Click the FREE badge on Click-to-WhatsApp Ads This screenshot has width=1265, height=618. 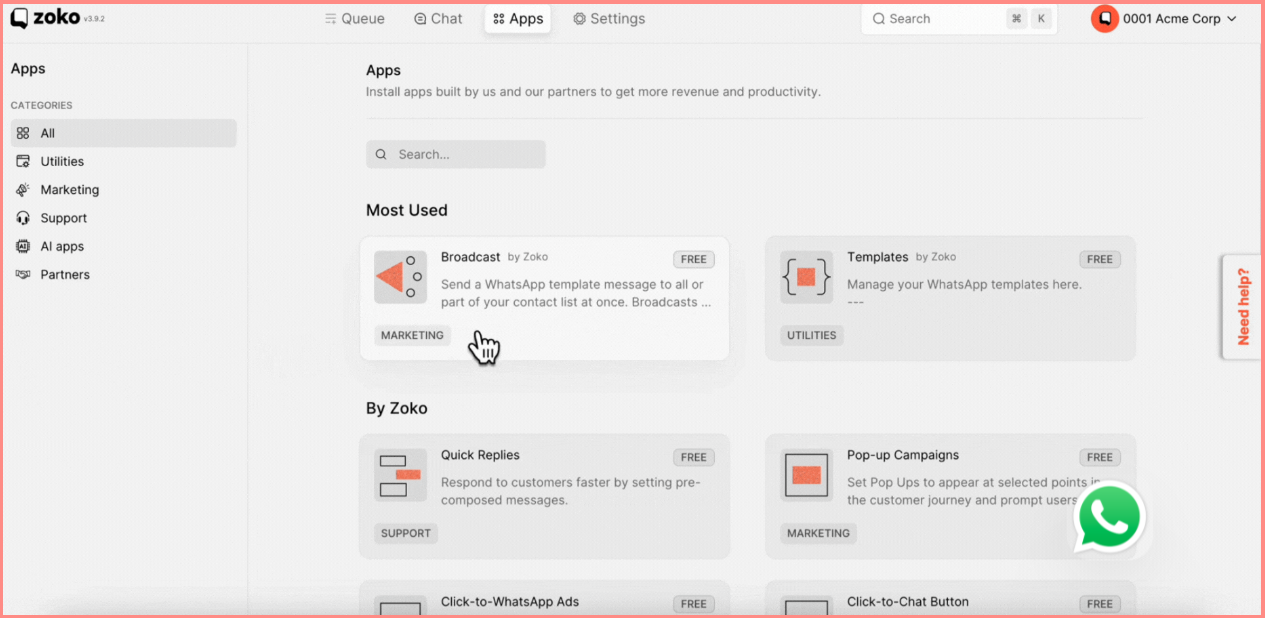pyautogui.click(x=694, y=604)
